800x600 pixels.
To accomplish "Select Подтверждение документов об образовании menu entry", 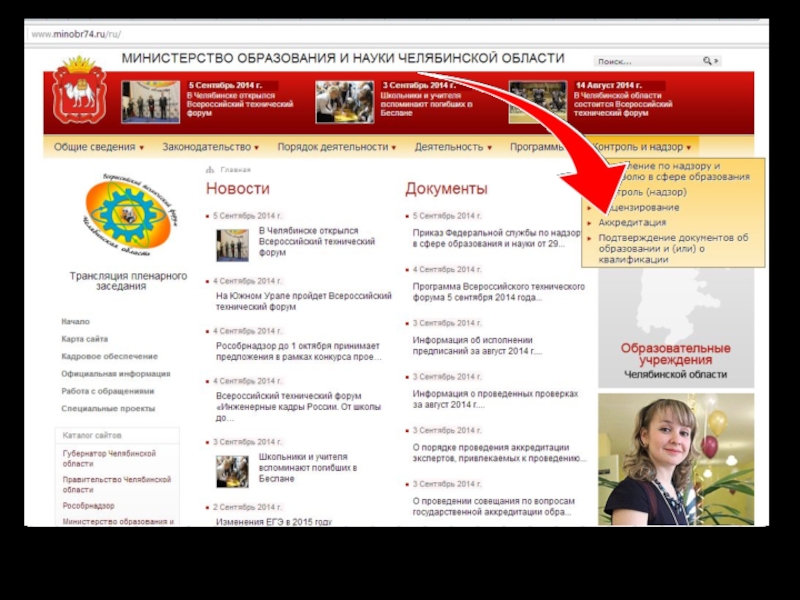I will (x=673, y=248).
